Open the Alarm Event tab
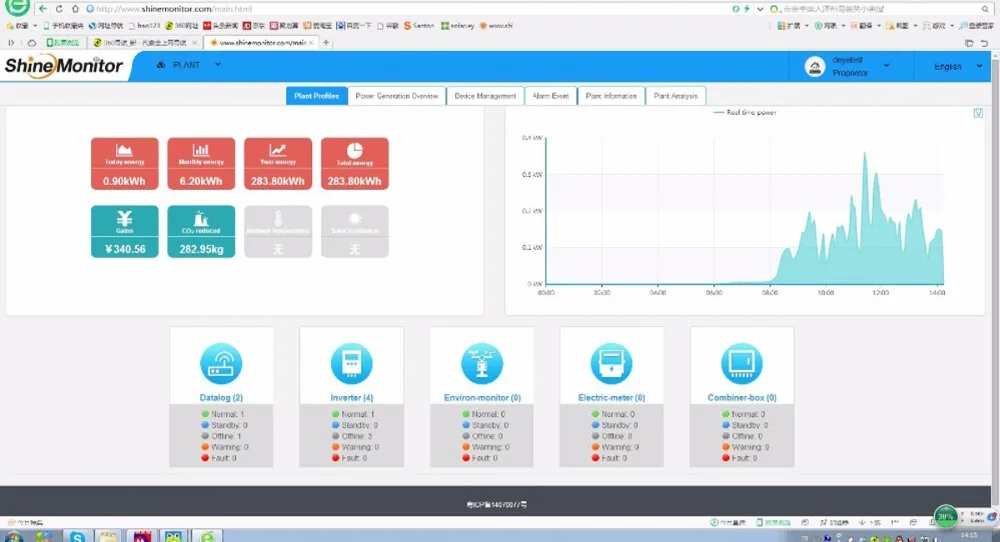The width and height of the screenshot is (1000, 542). coord(550,96)
